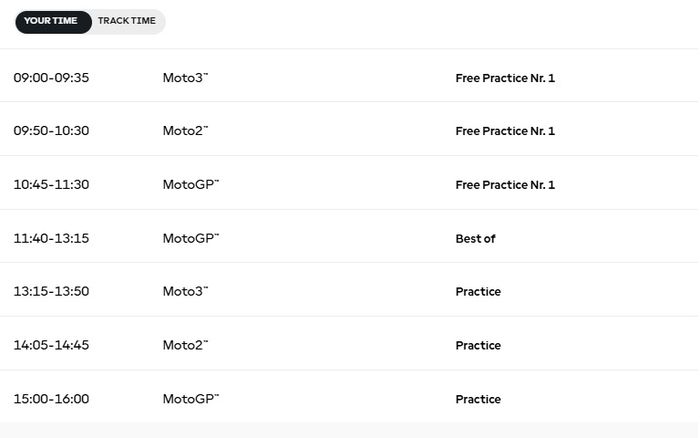Image resolution: width=700 pixels, height=438 pixels.
Task: Click MotoGP in the 11:40 row
Action: click(190, 238)
